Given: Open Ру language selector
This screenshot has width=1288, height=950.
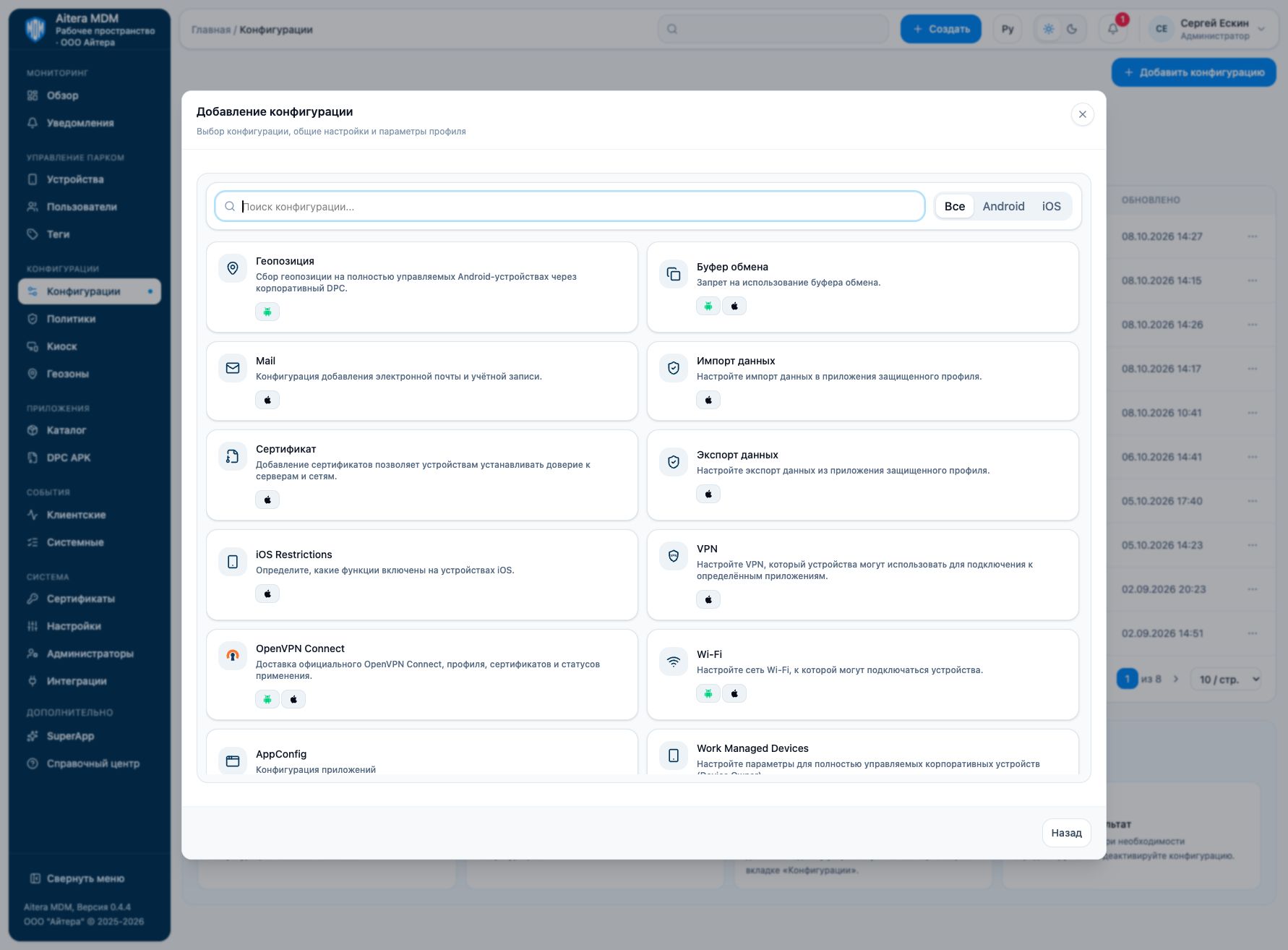Looking at the screenshot, I should pyautogui.click(x=1008, y=30).
